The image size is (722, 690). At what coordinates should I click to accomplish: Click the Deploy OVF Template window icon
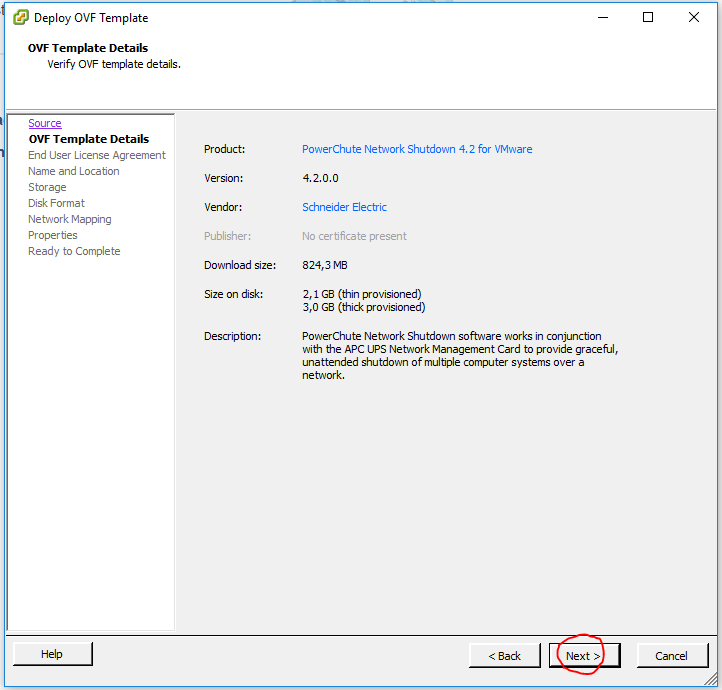(21, 17)
